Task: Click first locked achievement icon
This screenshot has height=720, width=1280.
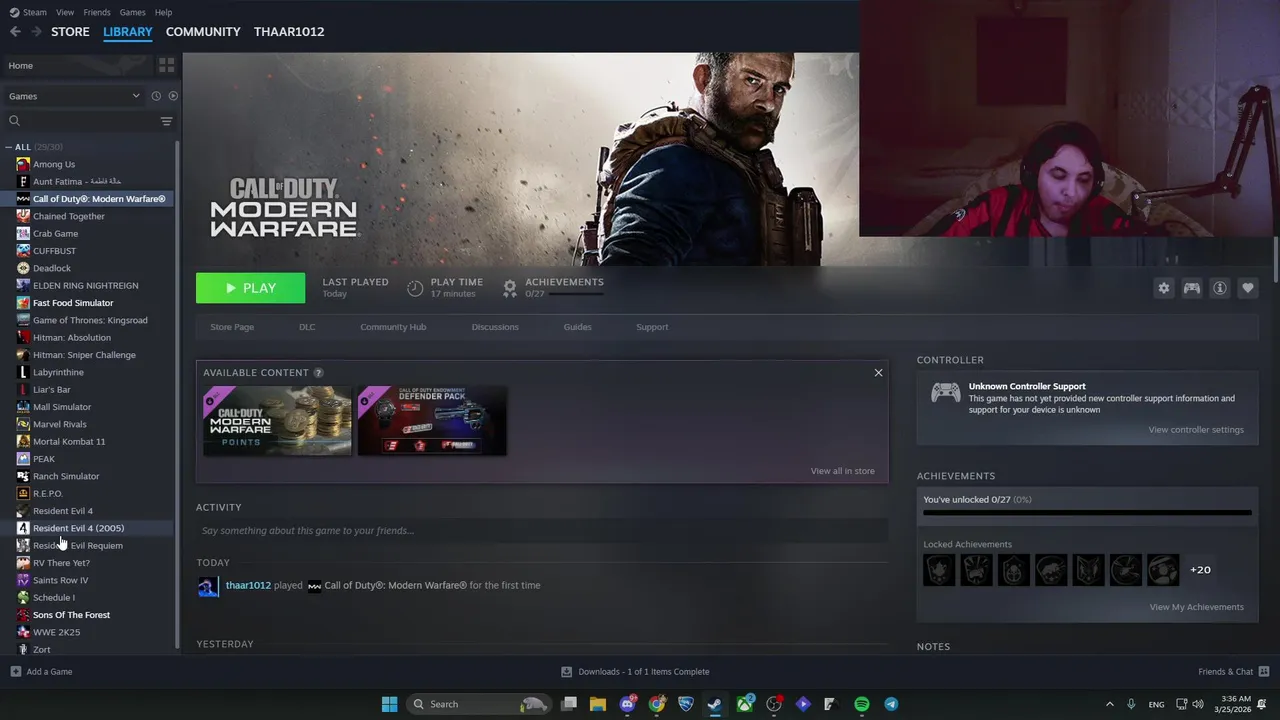Action: pos(939,570)
